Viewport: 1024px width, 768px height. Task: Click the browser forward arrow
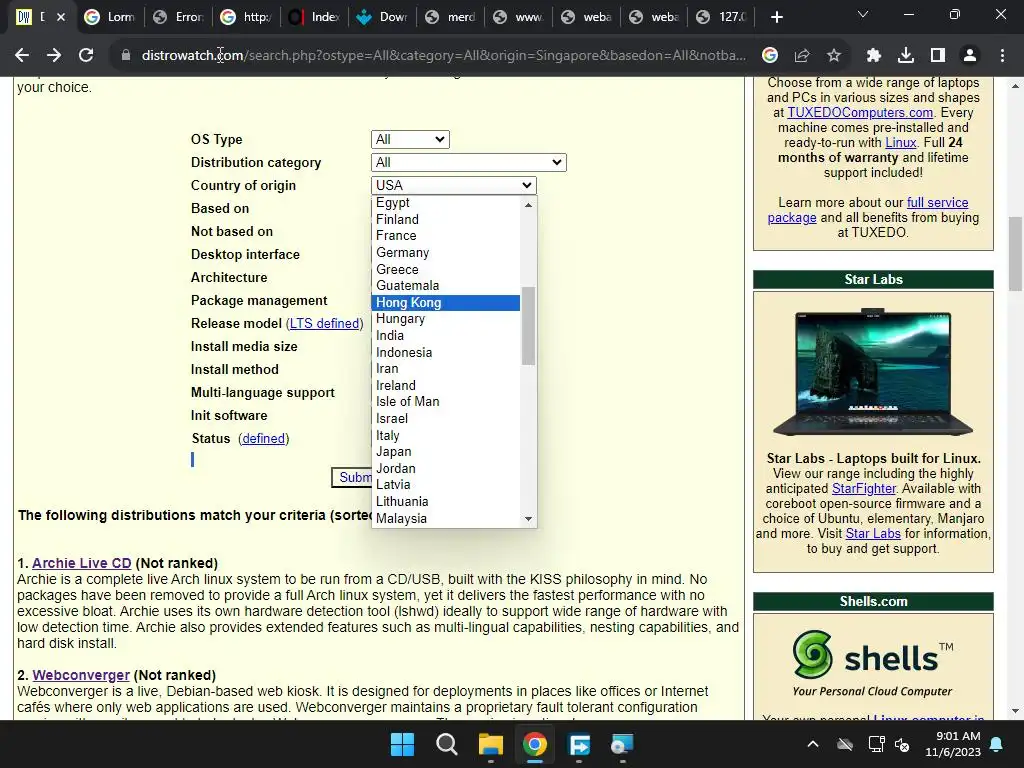[54, 56]
